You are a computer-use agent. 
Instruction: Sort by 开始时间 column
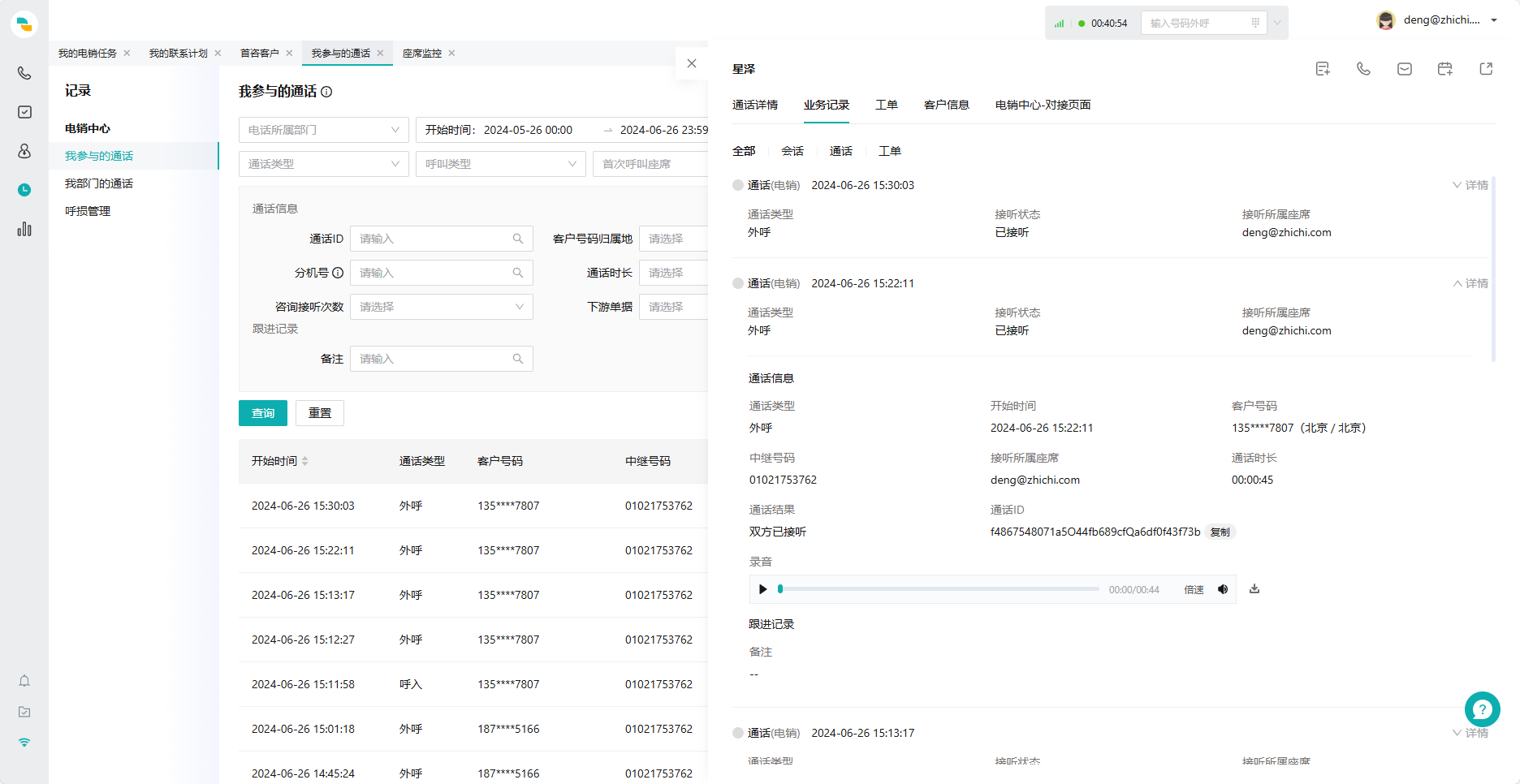click(x=305, y=461)
